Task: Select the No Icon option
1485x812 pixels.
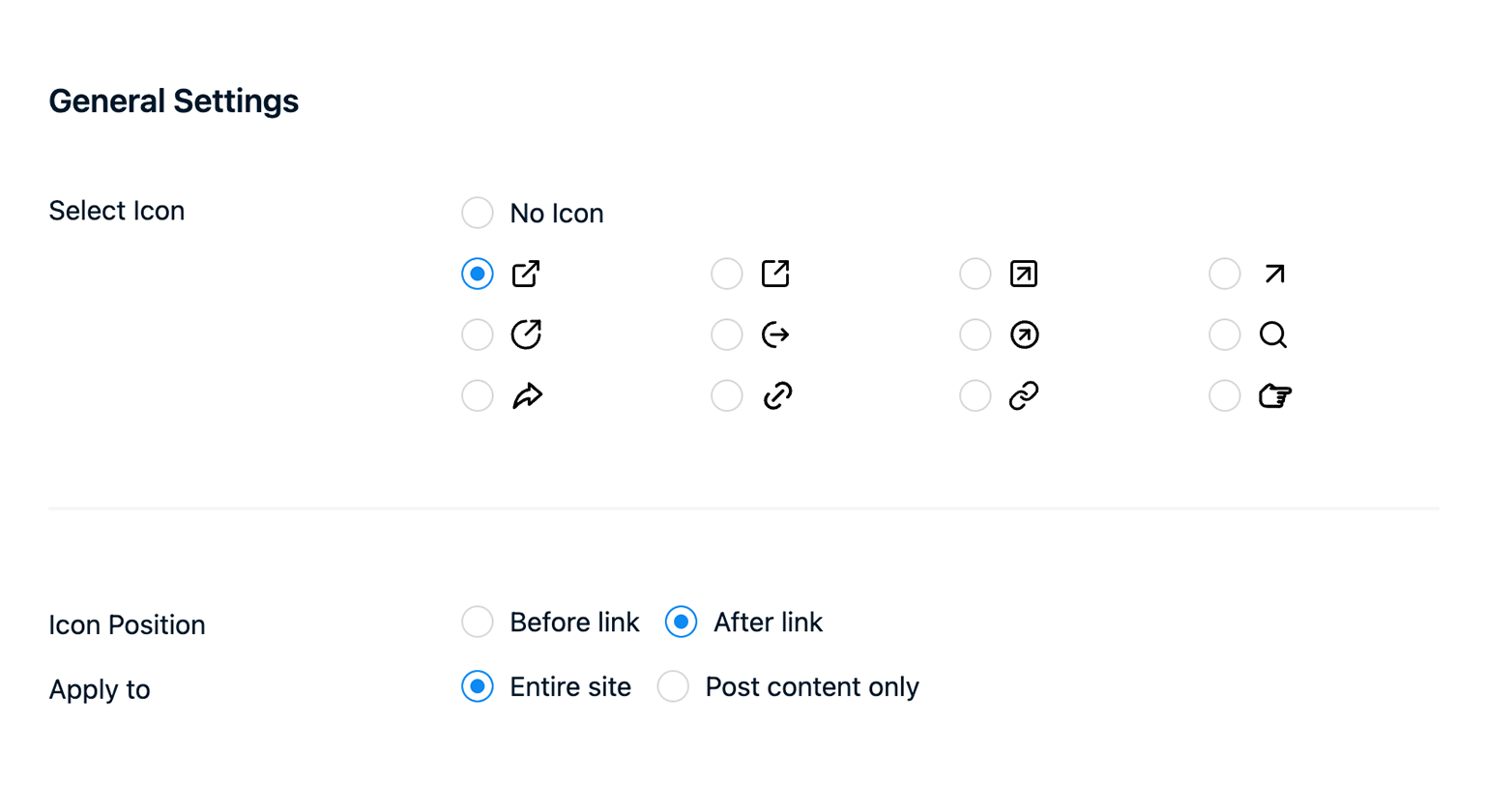Action: click(x=478, y=213)
